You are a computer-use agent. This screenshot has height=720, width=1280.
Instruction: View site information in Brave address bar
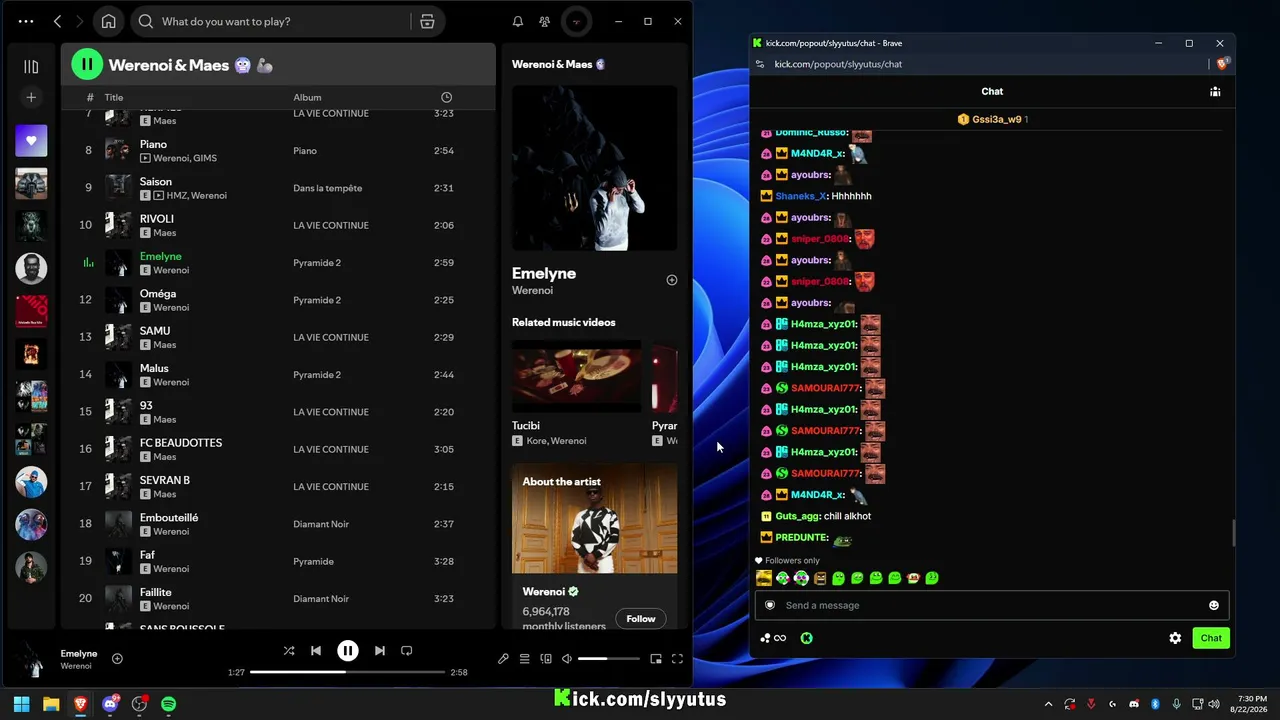(x=760, y=64)
